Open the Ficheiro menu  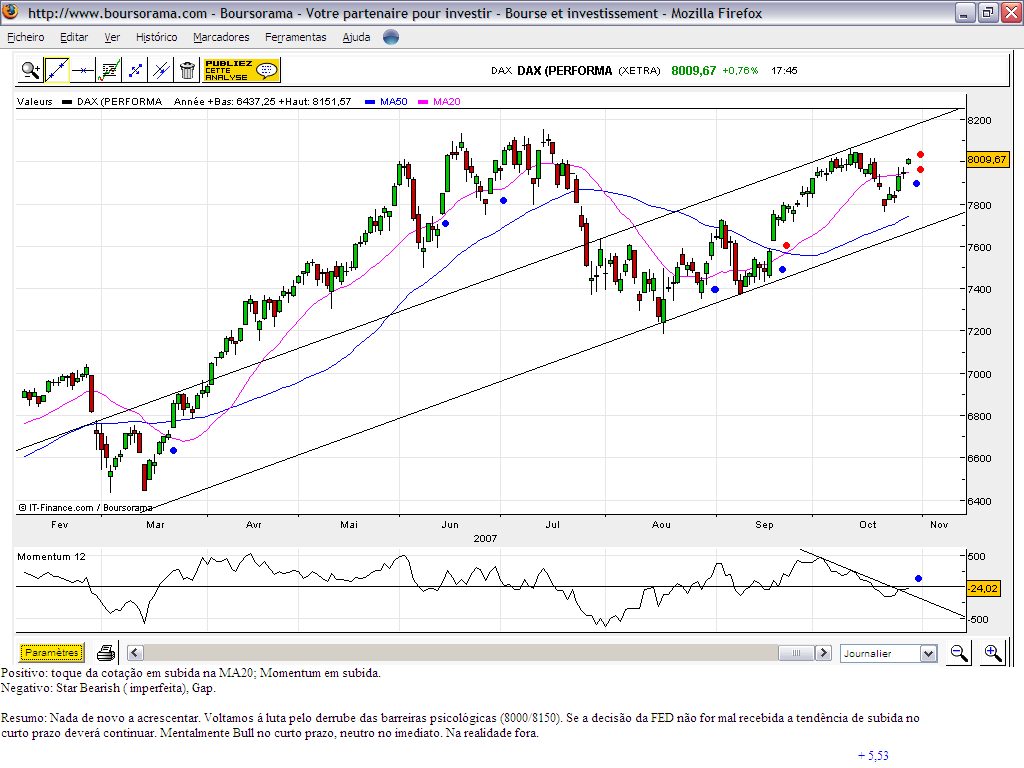(26, 37)
